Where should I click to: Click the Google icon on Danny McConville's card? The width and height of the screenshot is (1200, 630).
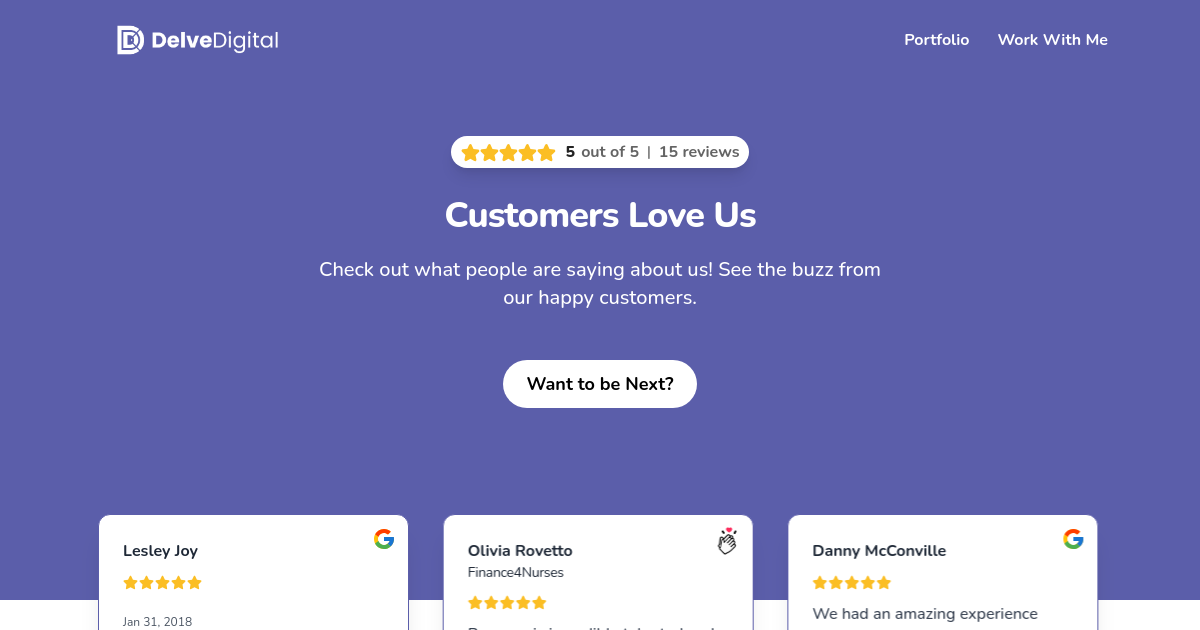tap(1073, 538)
